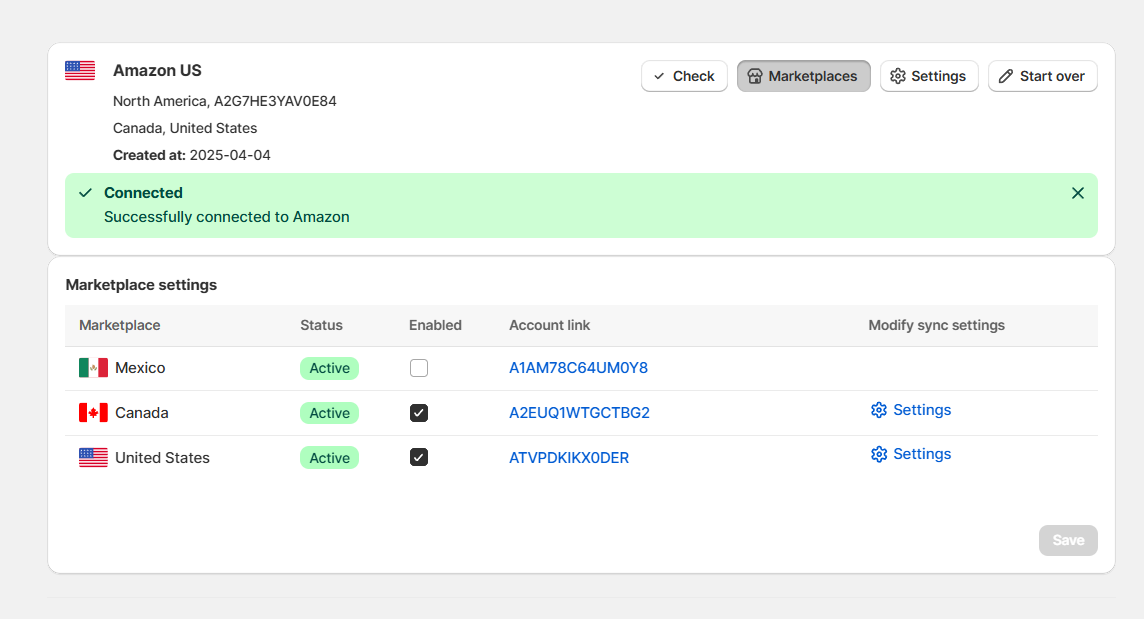Viewport: 1144px width, 619px height.
Task: Open account link A1AM78C64UM0Y8
Action: pos(579,368)
